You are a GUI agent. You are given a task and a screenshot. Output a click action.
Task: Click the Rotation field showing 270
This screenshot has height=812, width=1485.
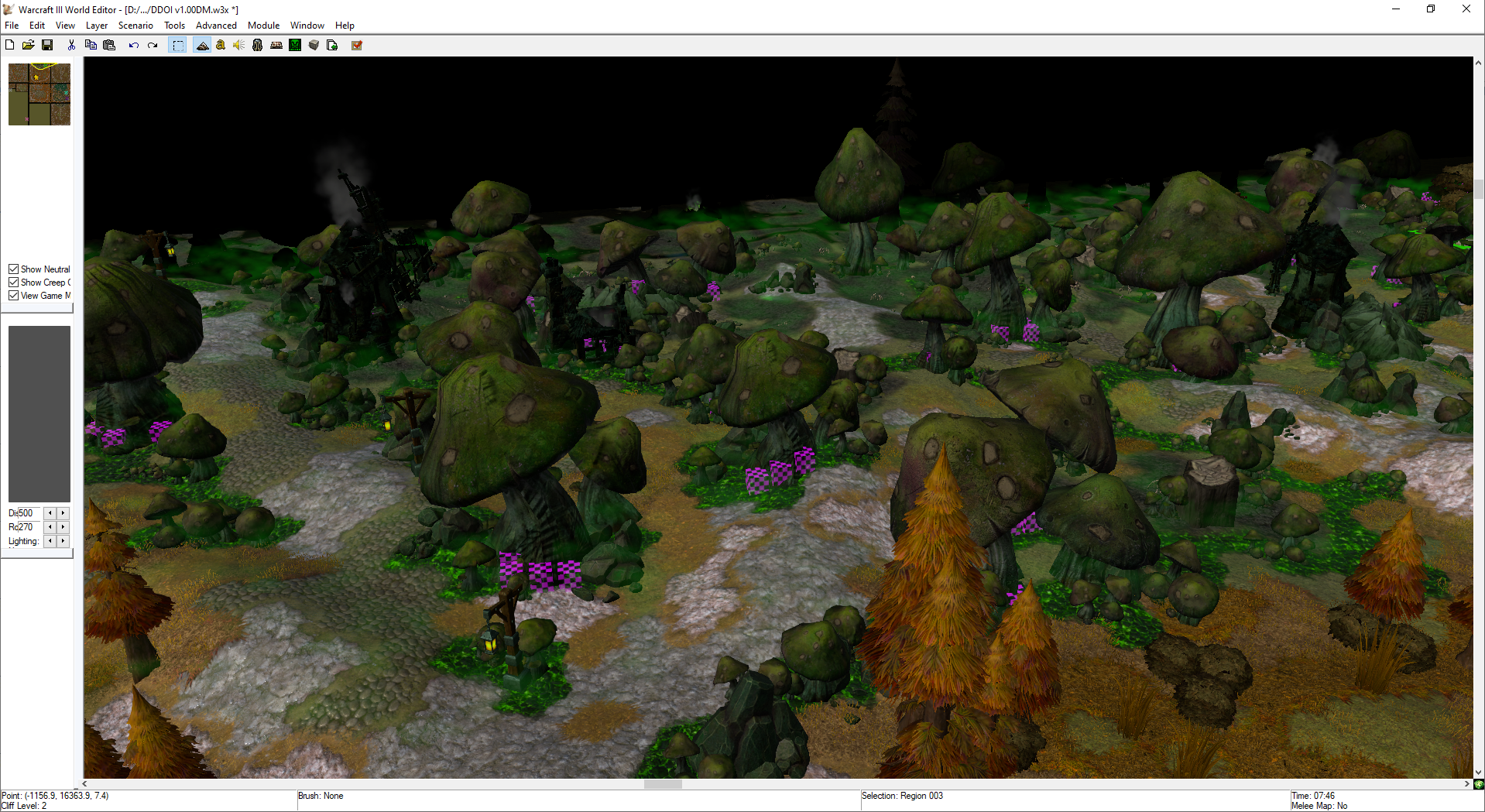pyautogui.click(x=28, y=527)
